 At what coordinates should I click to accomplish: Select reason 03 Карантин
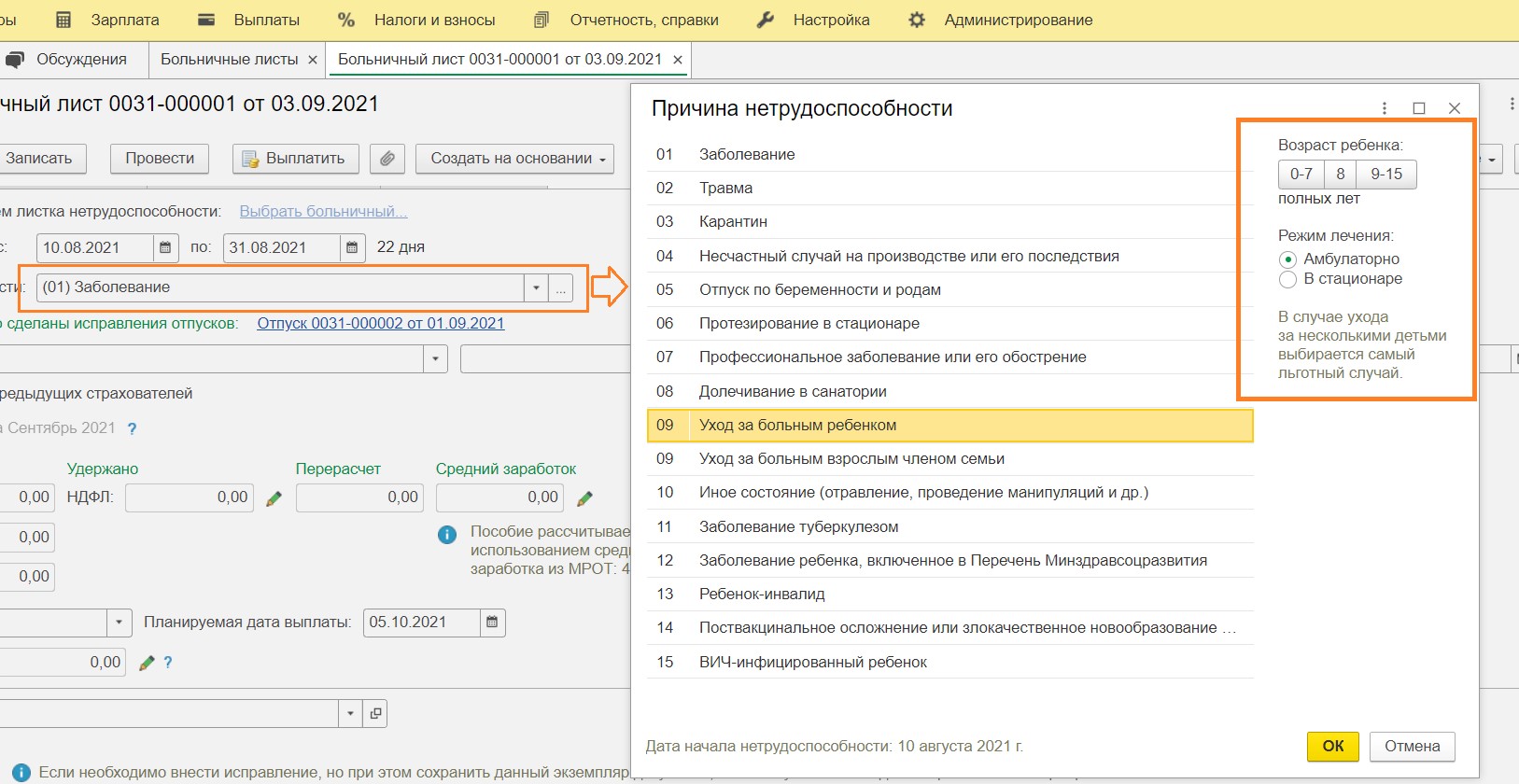[x=949, y=222]
